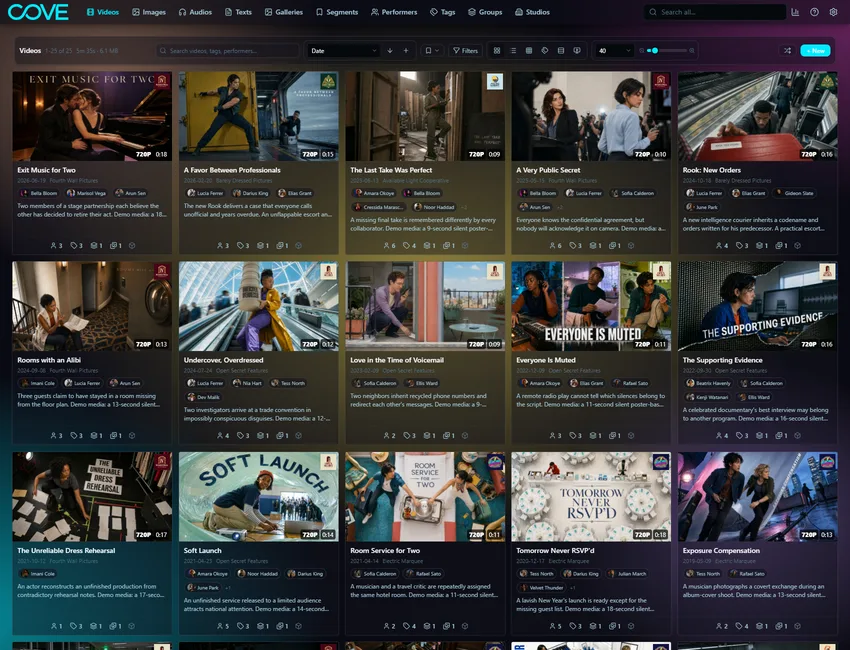Image resolution: width=850 pixels, height=650 pixels.
Task: Open performer chip Darius King on A Favor Between Professionals
Action: point(250,193)
